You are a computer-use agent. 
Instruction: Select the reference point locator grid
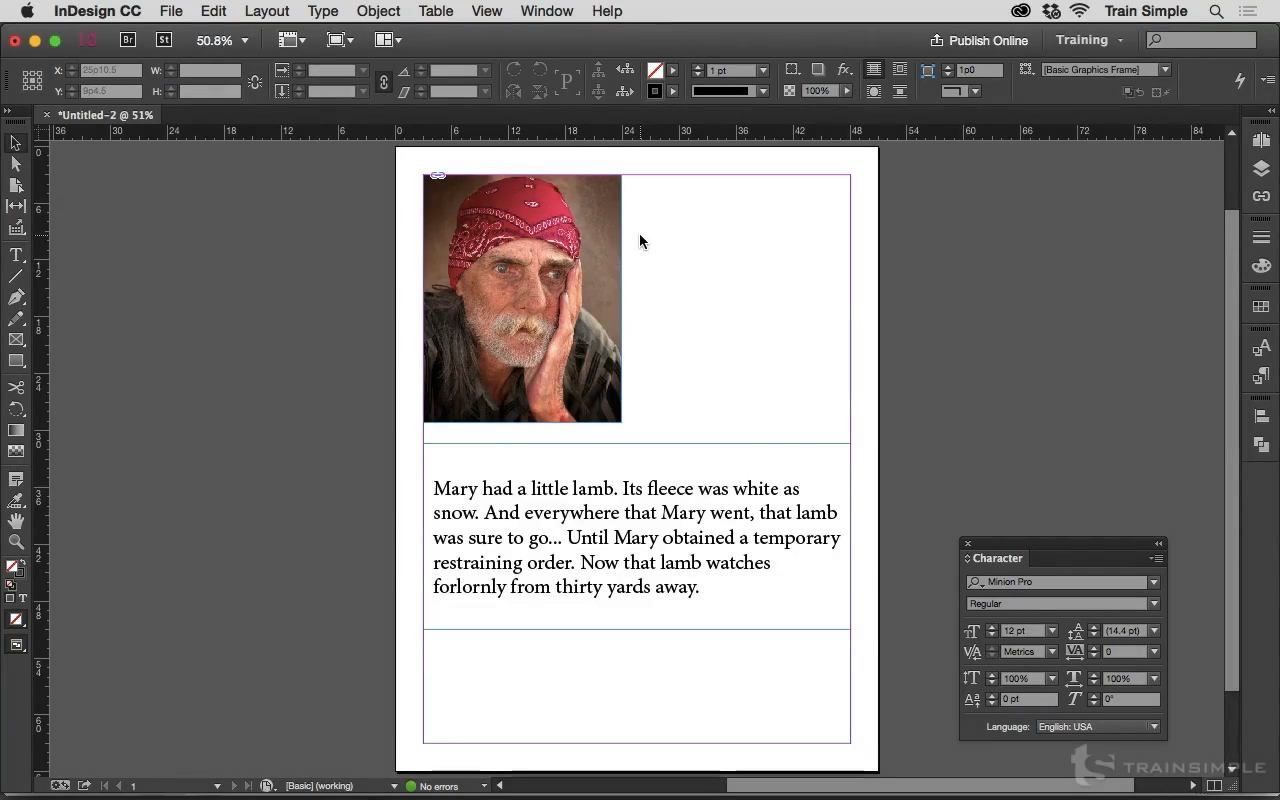point(32,80)
